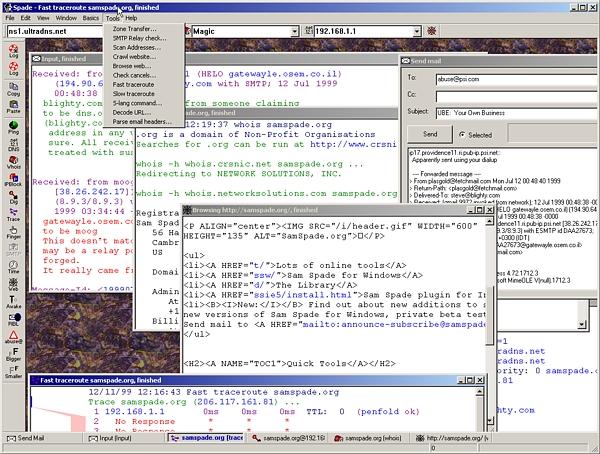600x454 pixels.
Task: Select Scan Addresses... in the Tools menu
Action: tap(144, 47)
